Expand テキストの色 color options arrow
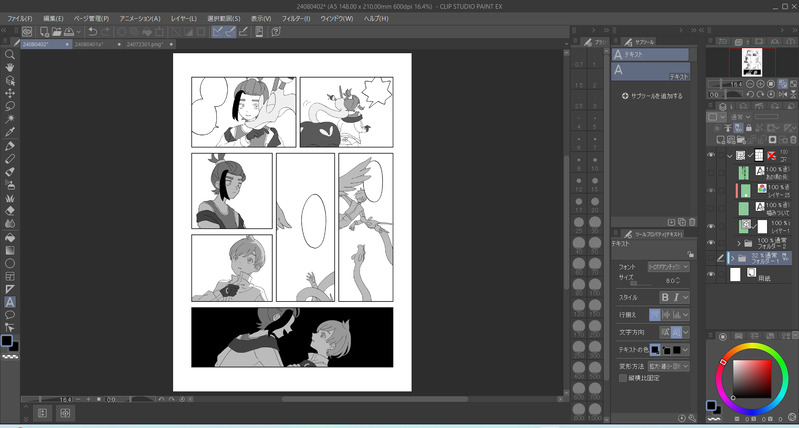Viewport: 799px width, 428px height. coord(685,350)
